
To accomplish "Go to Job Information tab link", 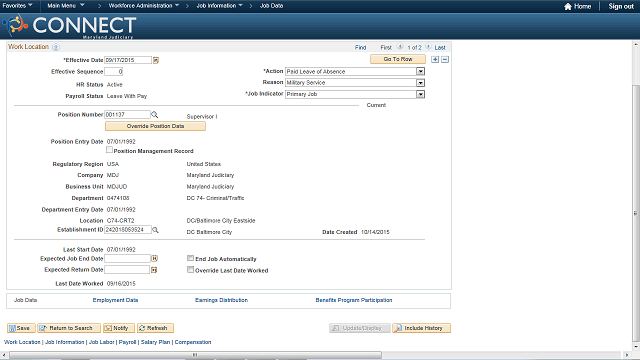I will [64, 342].
